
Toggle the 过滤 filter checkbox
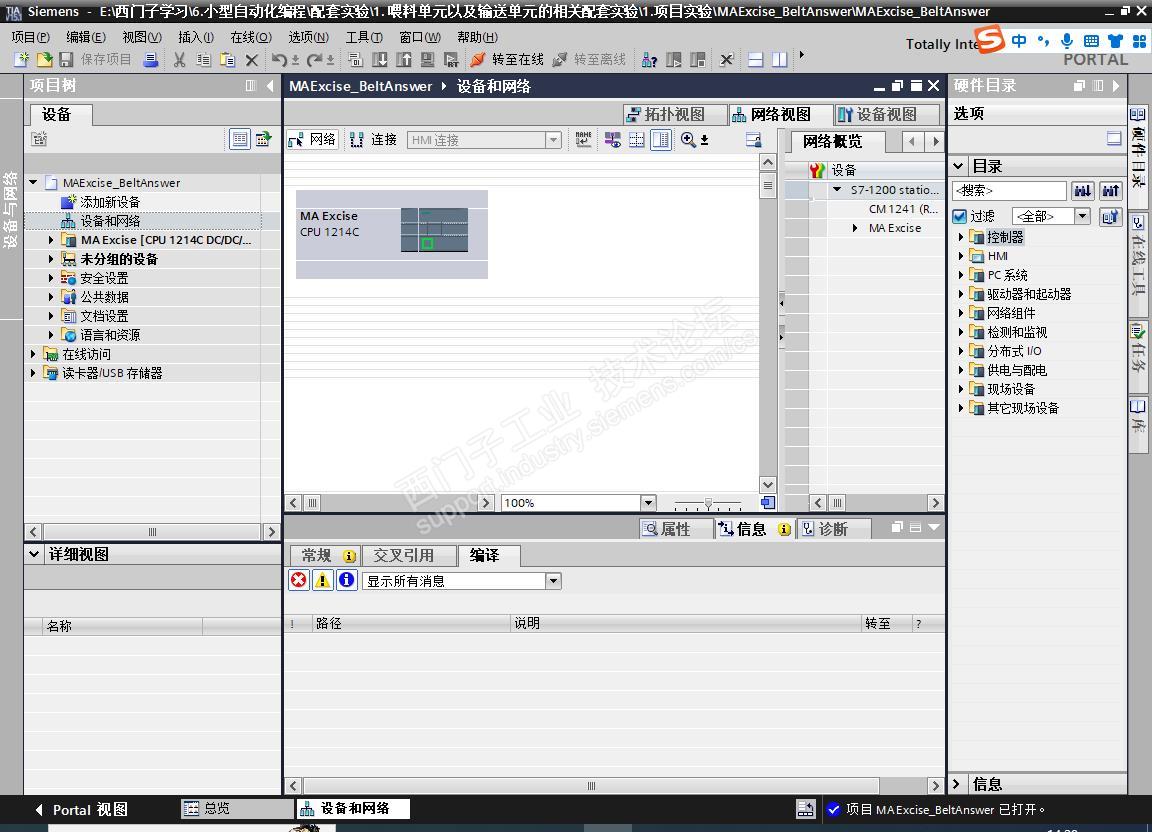pos(960,216)
